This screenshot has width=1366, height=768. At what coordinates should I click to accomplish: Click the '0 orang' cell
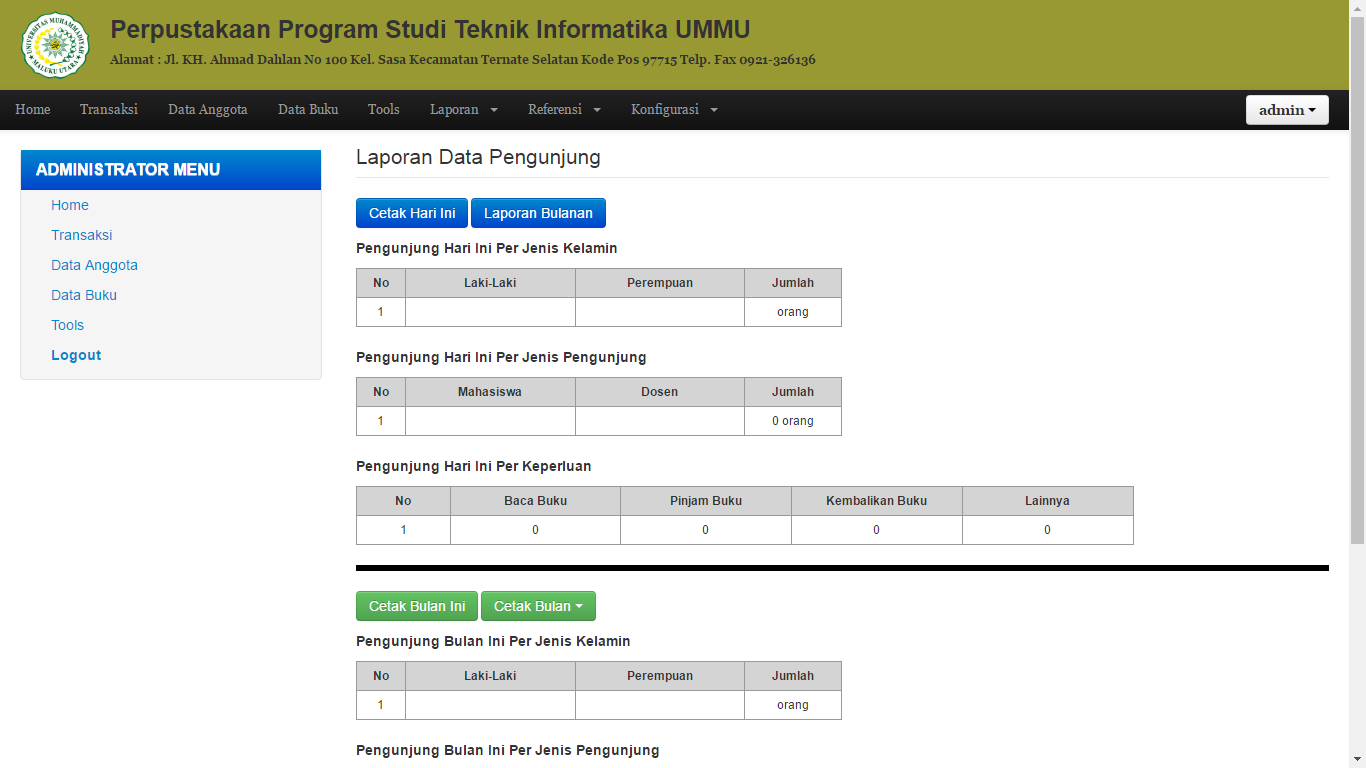(x=793, y=421)
